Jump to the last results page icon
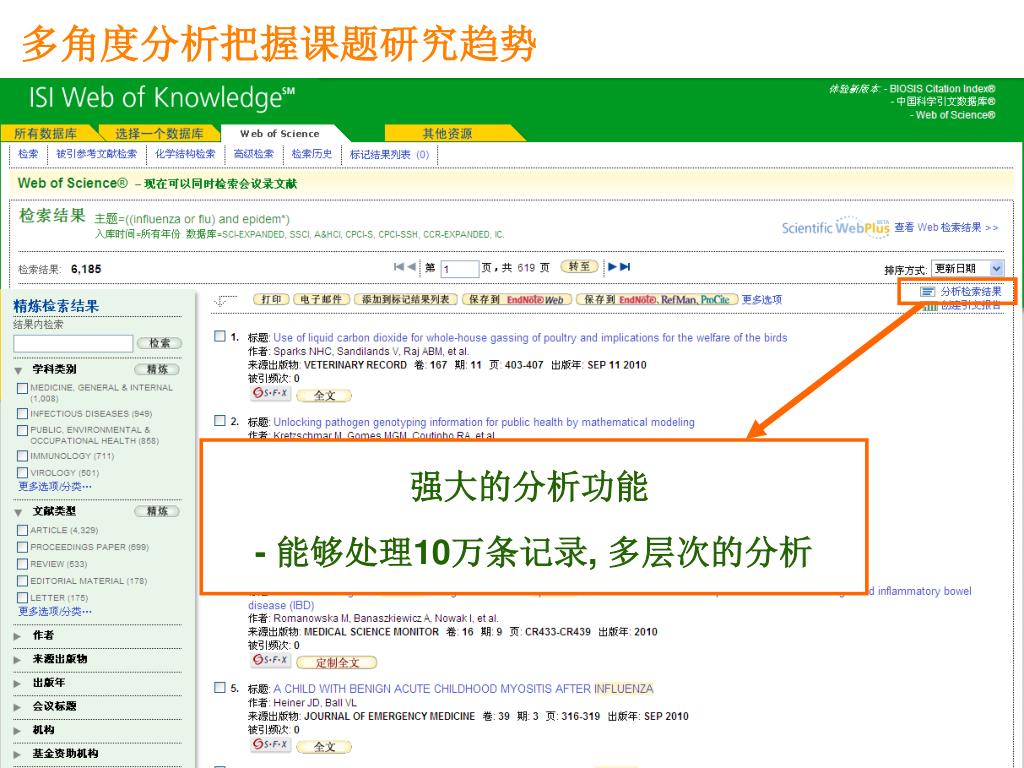Image resolution: width=1024 pixels, height=768 pixels. click(625, 266)
